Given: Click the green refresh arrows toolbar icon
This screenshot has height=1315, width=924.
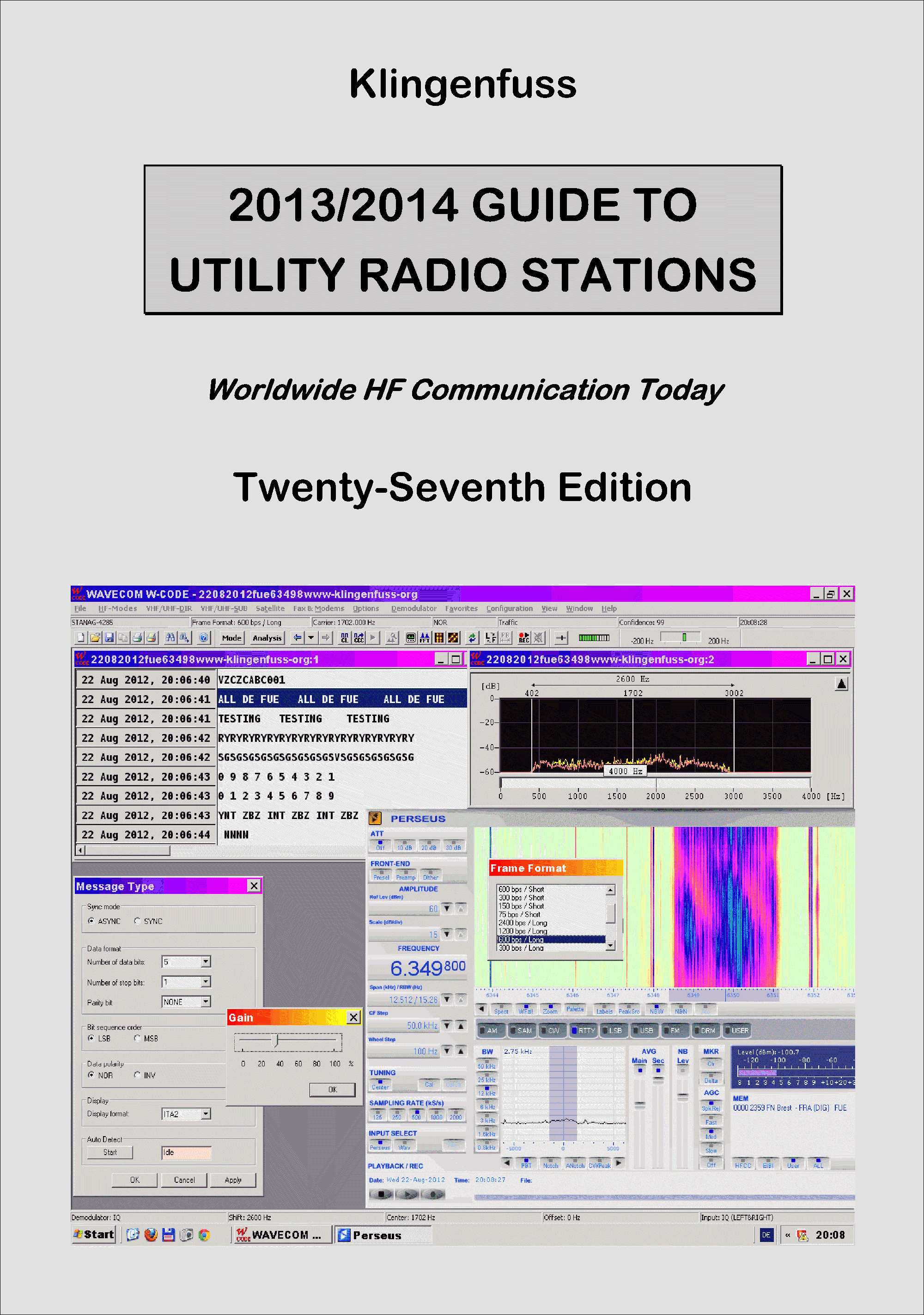Looking at the screenshot, I should pyautogui.click(x=472, y=637).
